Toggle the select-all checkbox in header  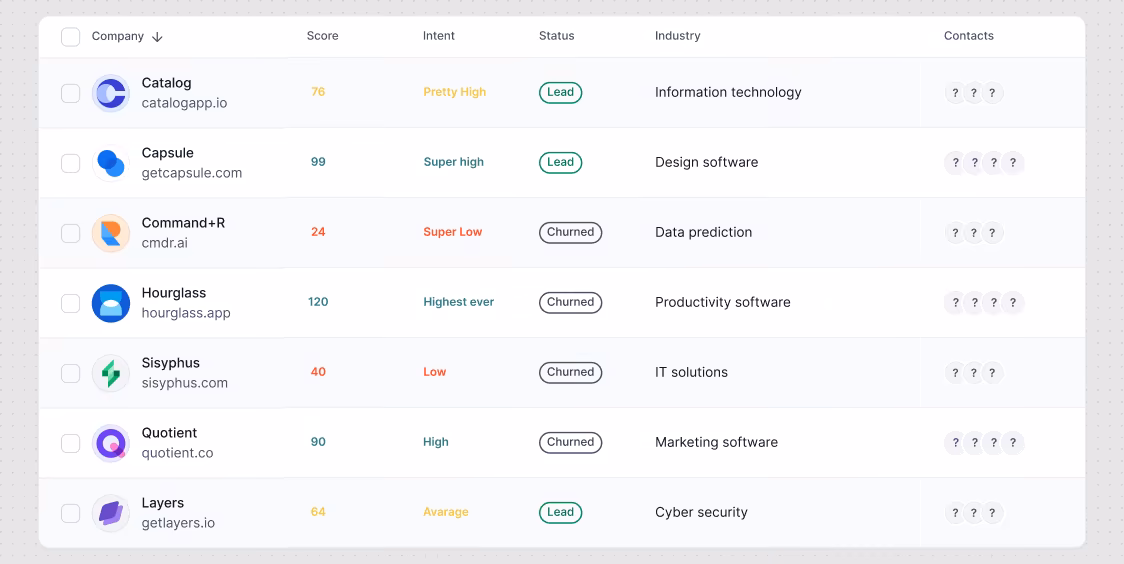70,37
